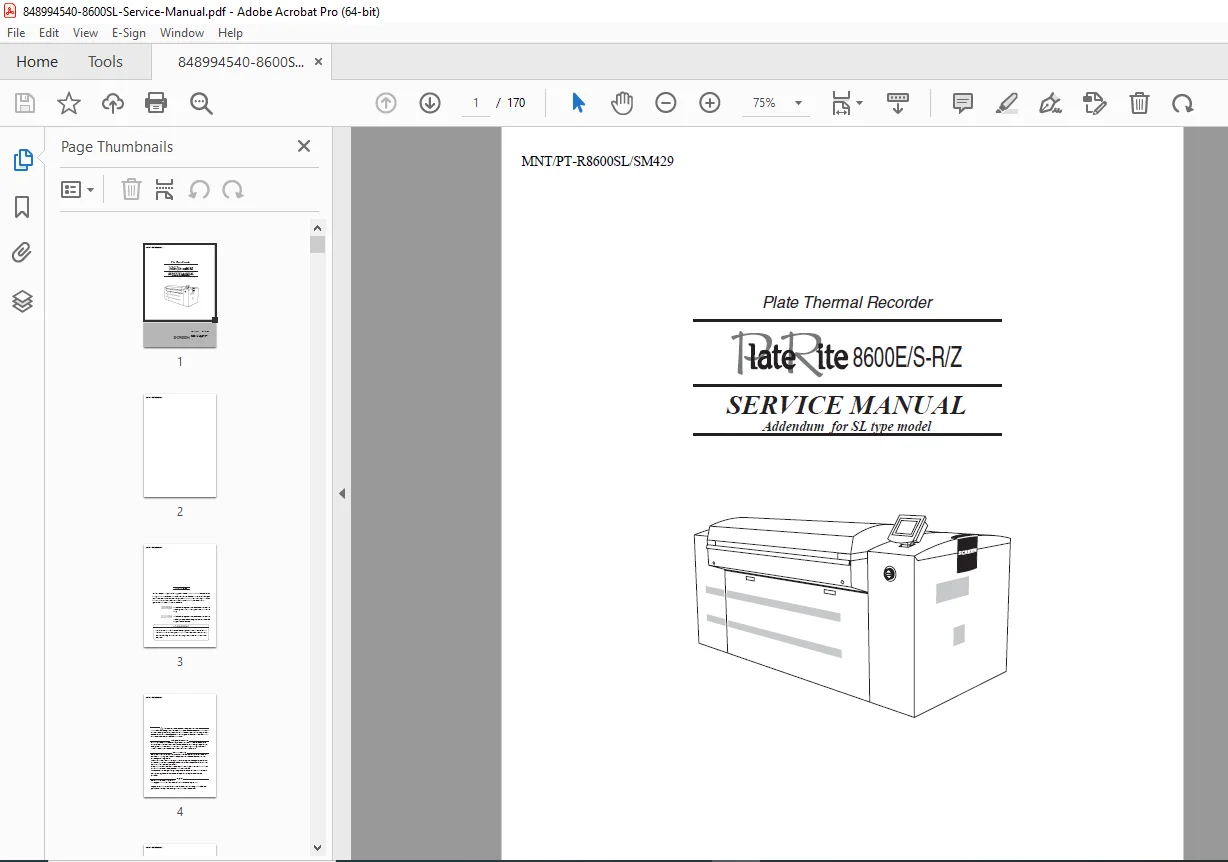Open the find text magnifier tool
Screen dimensions: 1228x862
pyautogui.click(x=201, y=103)
